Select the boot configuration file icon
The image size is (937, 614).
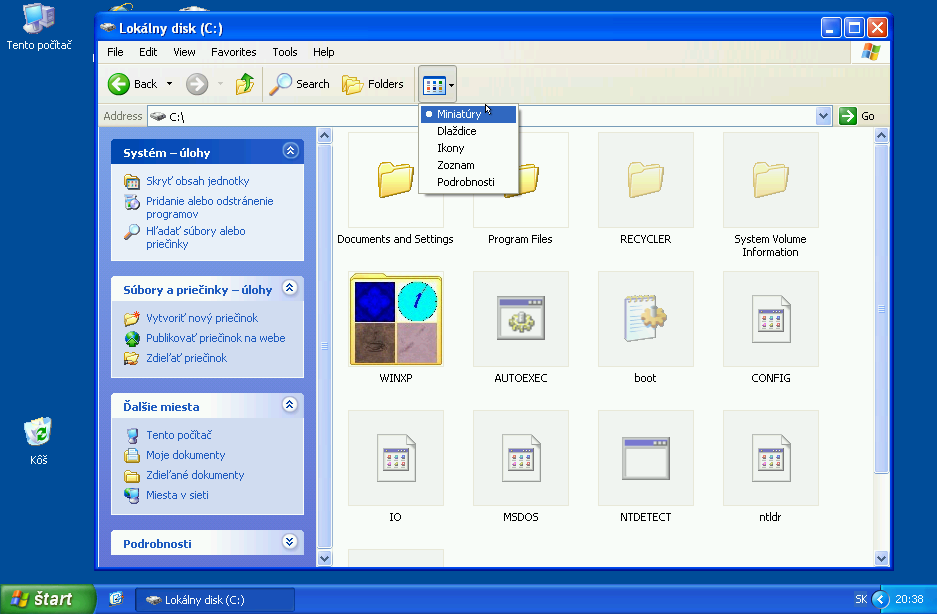pyautogui.click(x=645, y=319)
